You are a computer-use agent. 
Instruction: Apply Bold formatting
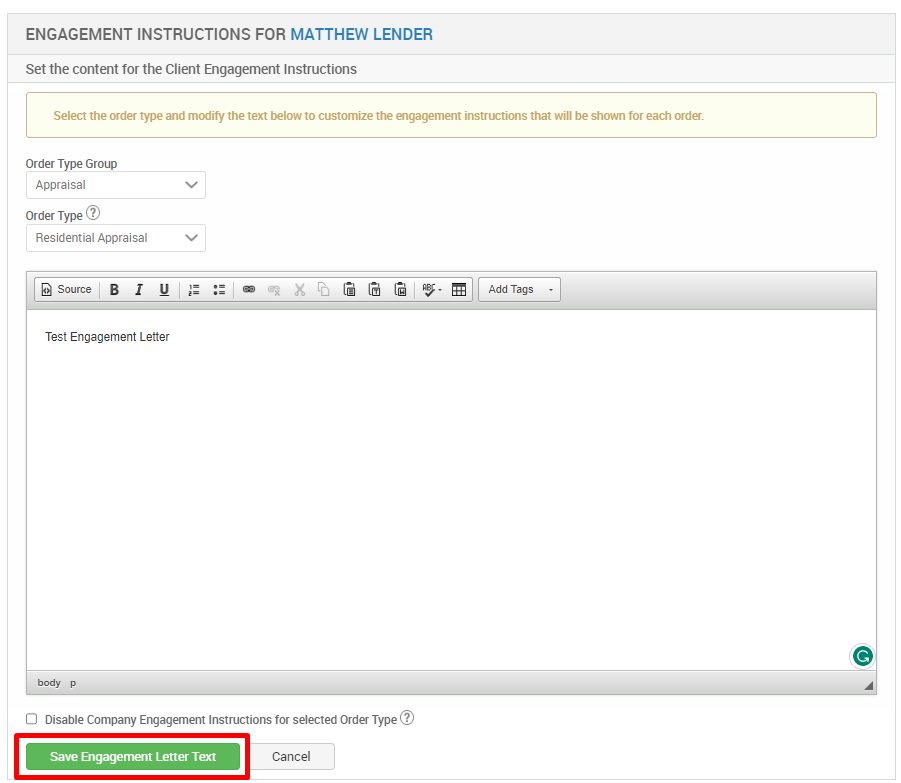point(114,290)
